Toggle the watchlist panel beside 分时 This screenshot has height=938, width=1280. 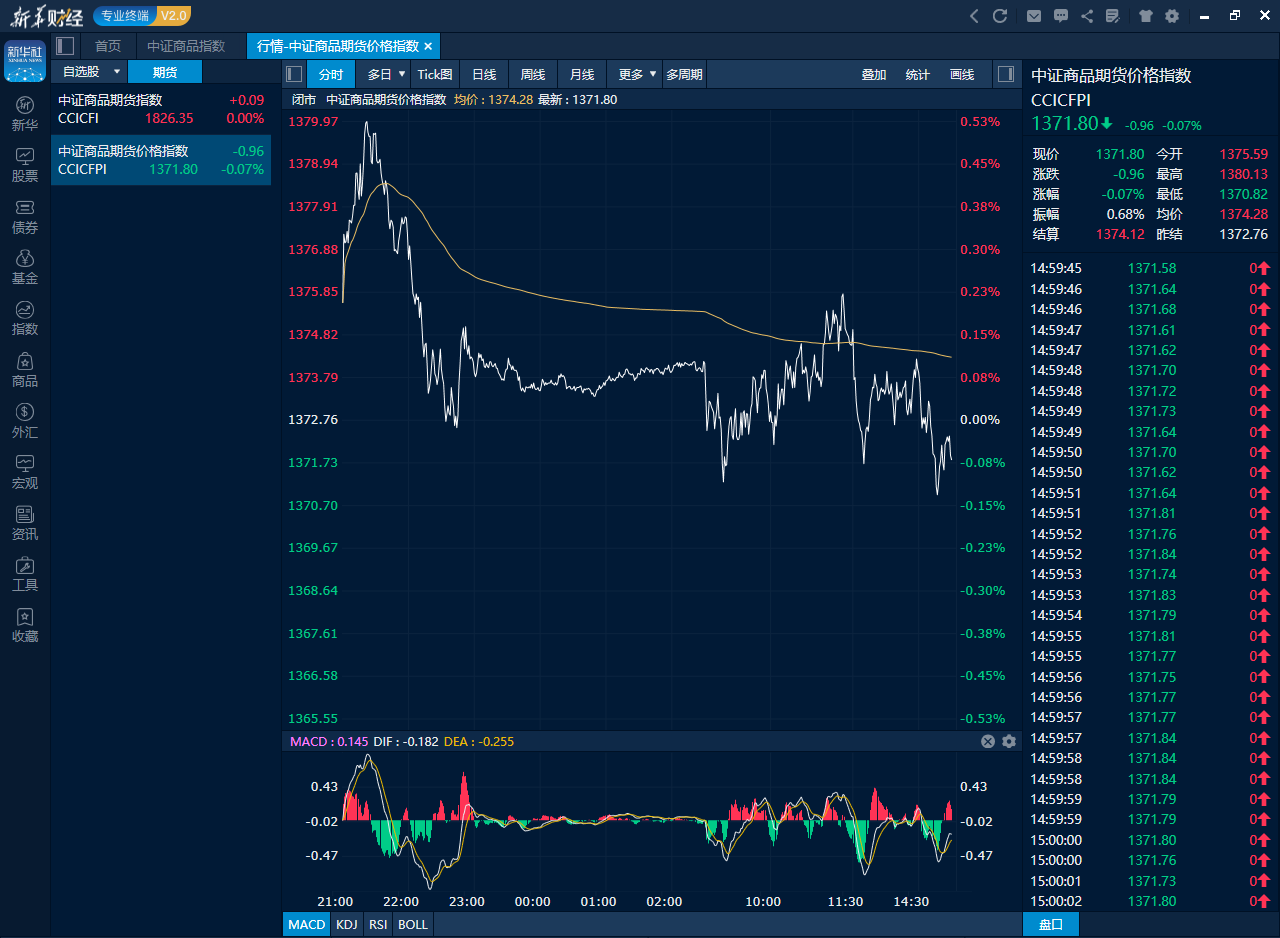point(294,74)
